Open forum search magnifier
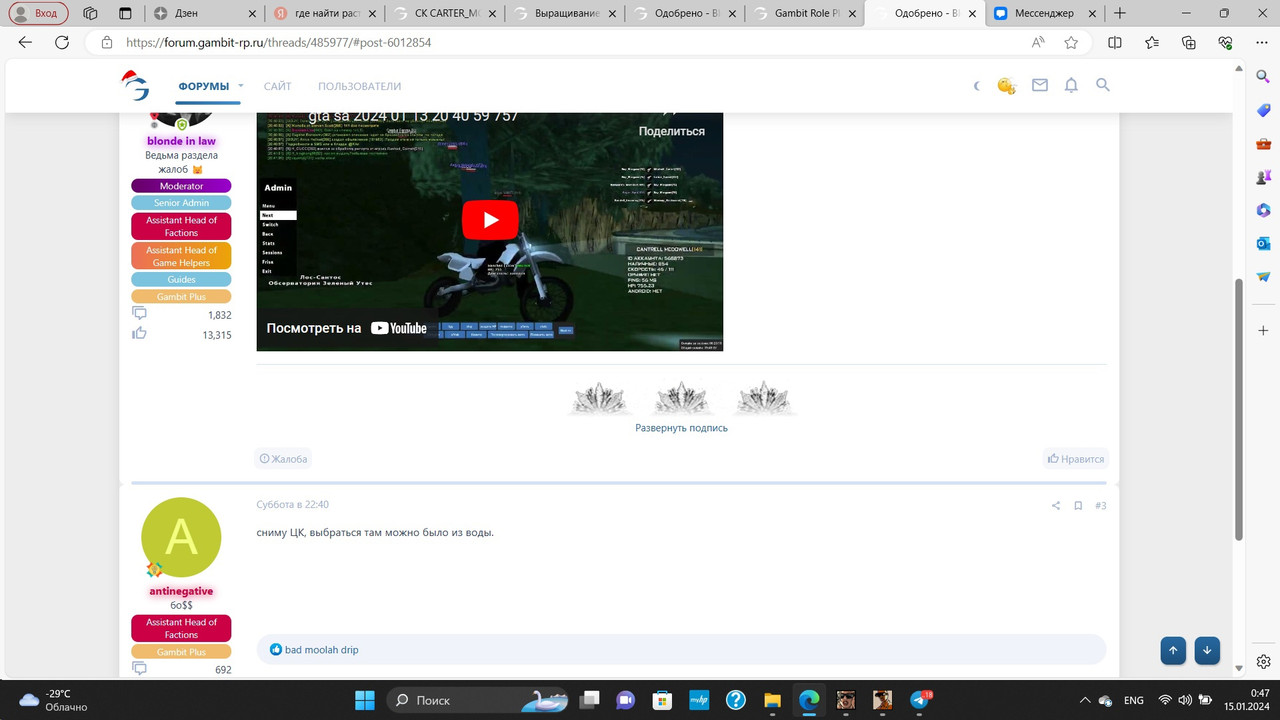The image size is (1280, 720). [x=1103, y=86]
